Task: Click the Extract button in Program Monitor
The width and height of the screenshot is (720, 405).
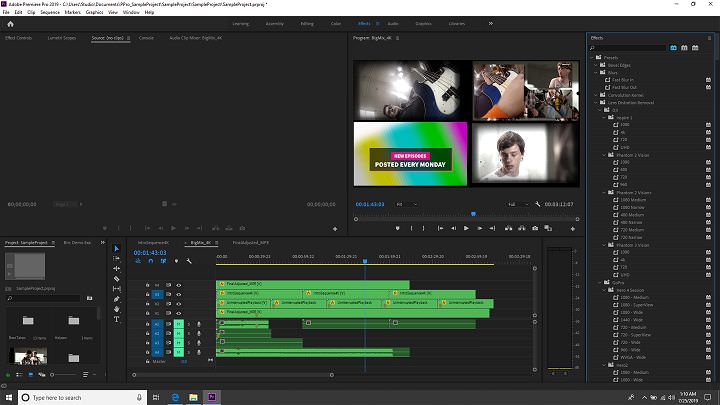Action: point(522,228)
